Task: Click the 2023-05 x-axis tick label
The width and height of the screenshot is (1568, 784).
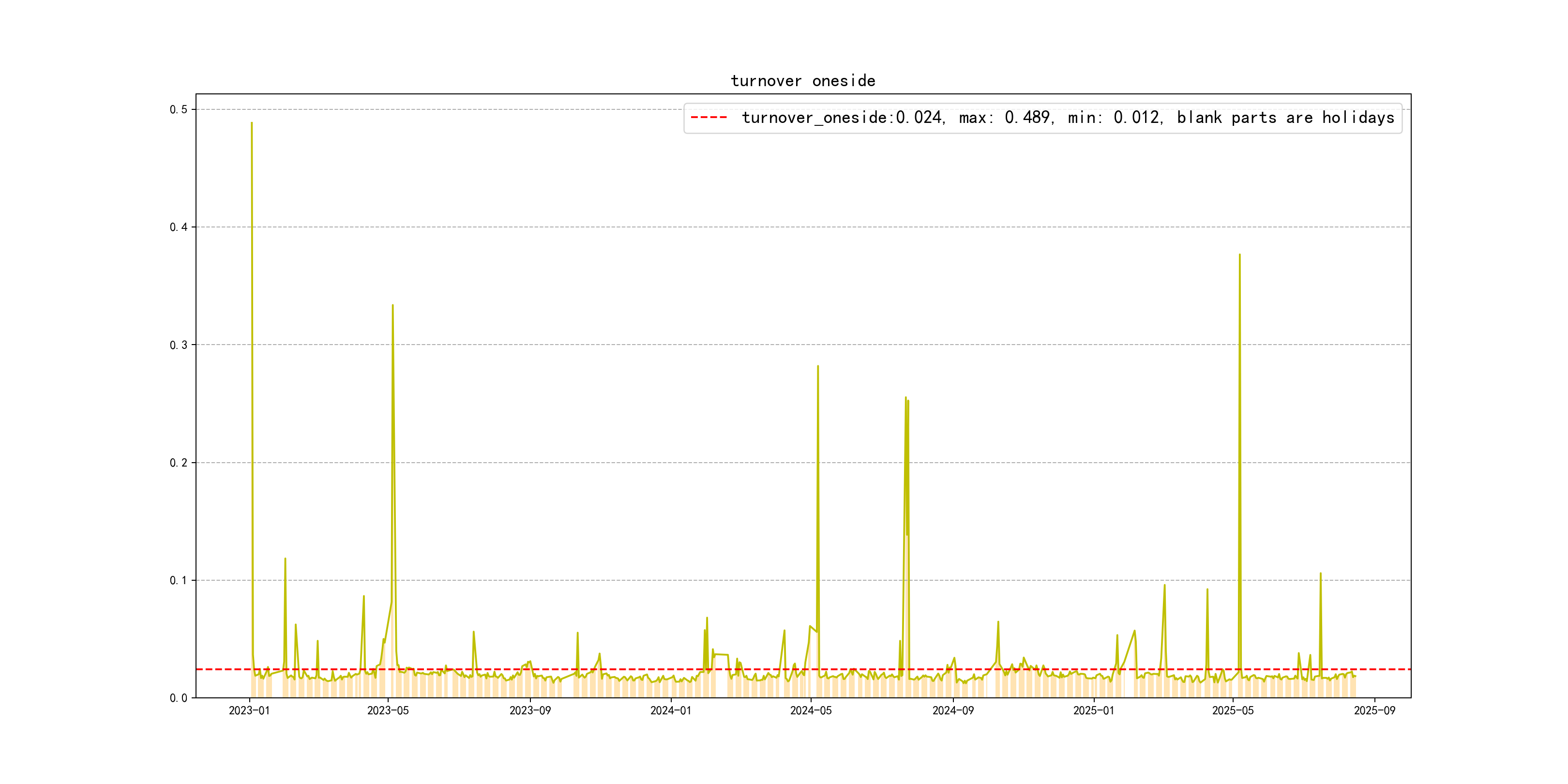Action: tap(388, 710)
